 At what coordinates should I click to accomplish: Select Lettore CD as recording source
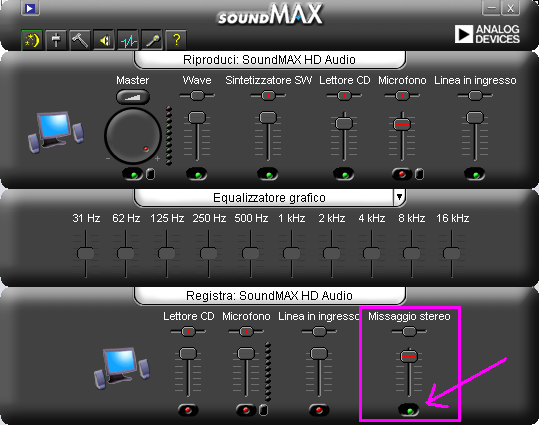(x=188, y=410)
